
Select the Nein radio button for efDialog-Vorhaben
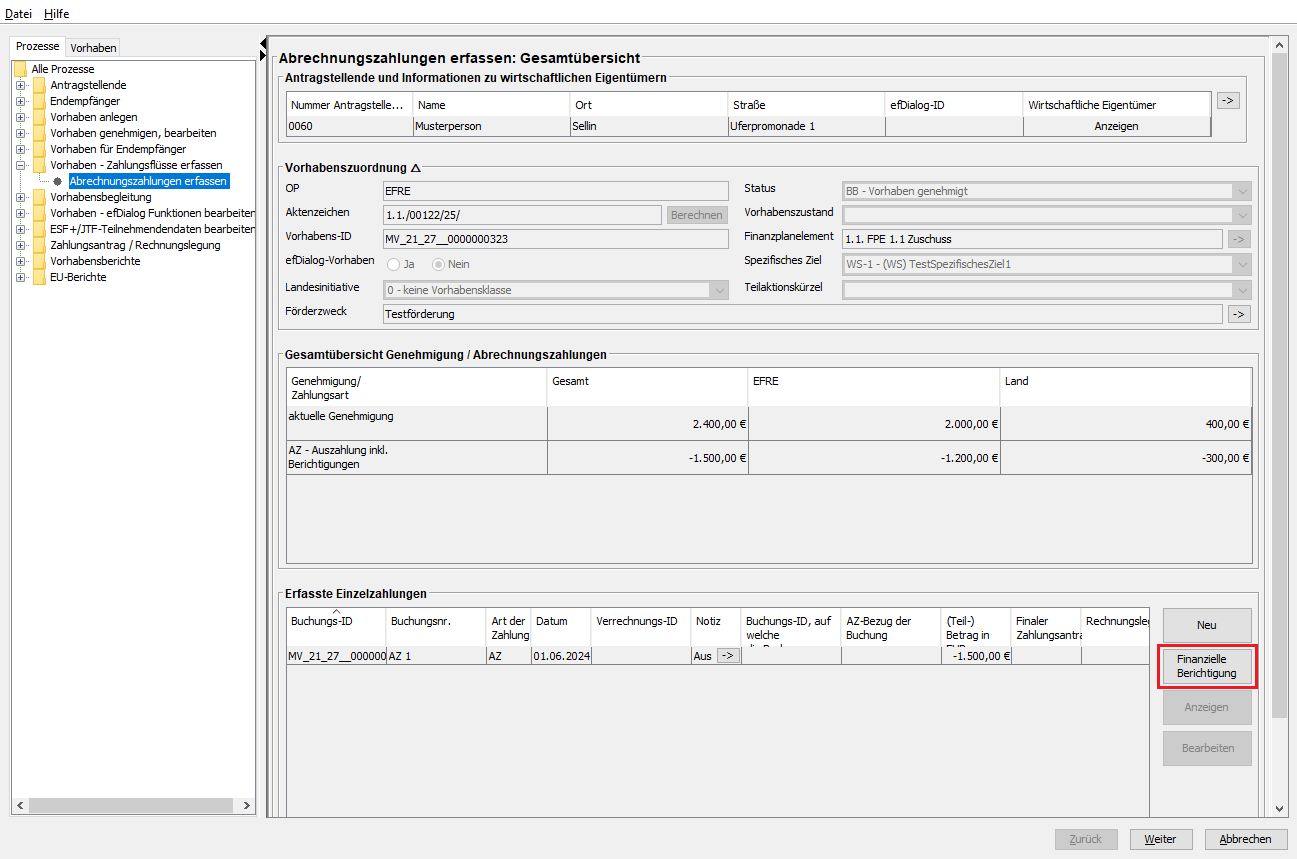point(438,264)
